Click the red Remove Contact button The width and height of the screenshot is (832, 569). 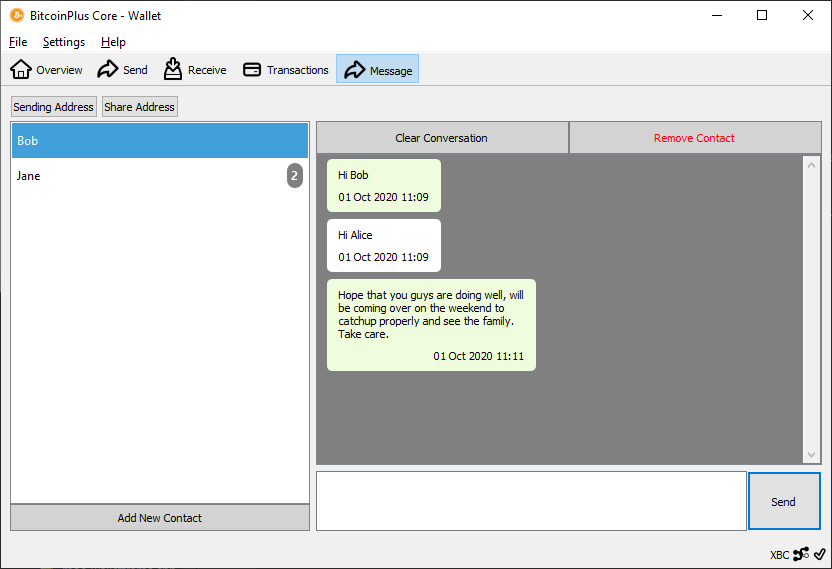tap(695, 138)
